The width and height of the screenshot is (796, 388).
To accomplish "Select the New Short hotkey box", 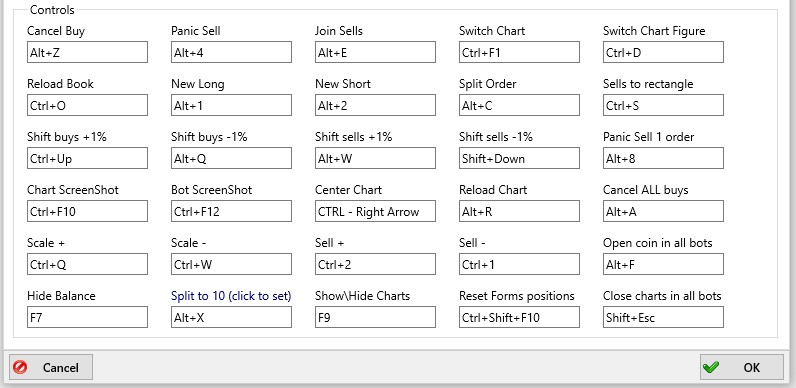I will (x=375, y=105).
